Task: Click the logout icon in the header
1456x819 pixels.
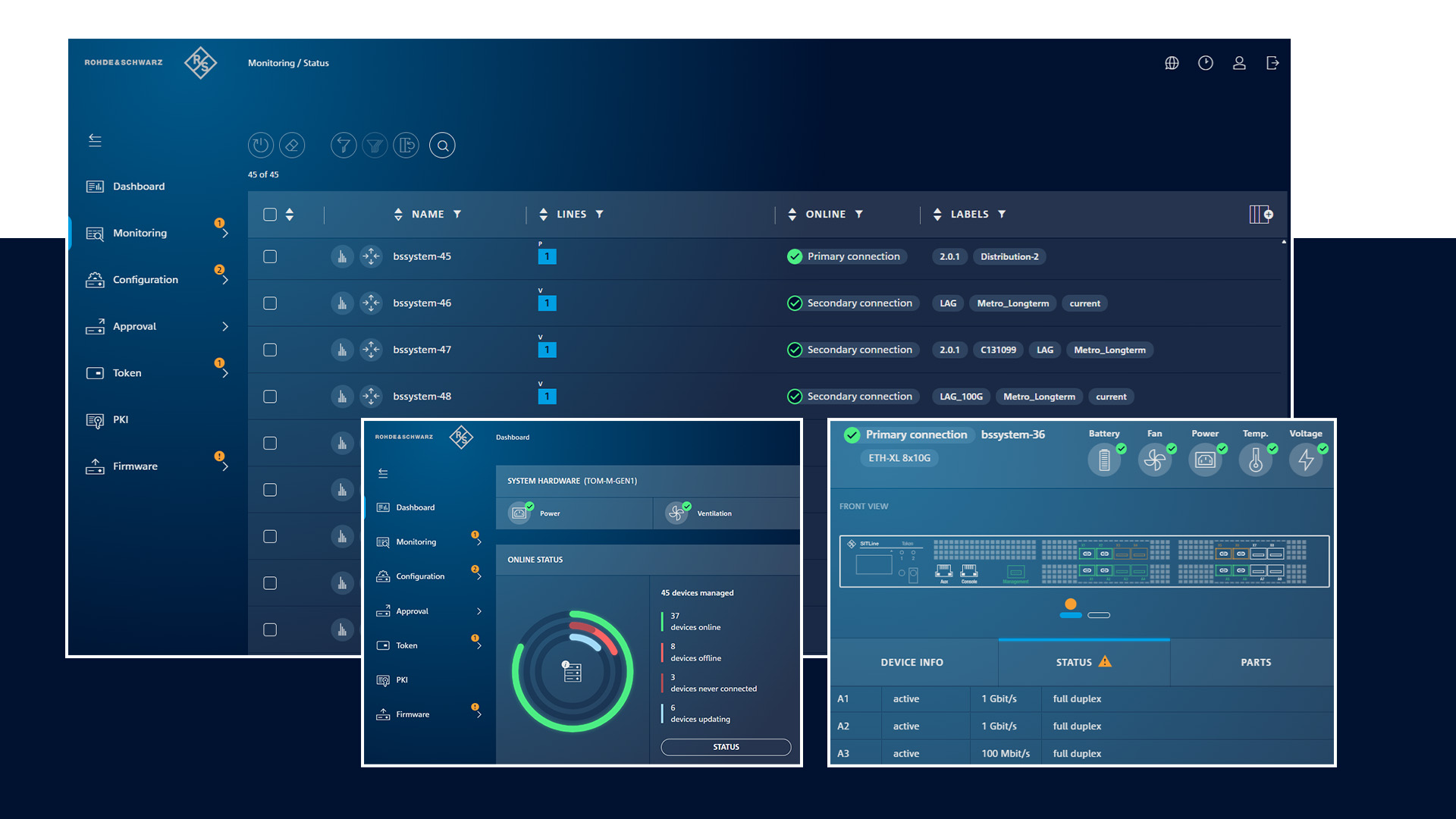Action: 1272,63
